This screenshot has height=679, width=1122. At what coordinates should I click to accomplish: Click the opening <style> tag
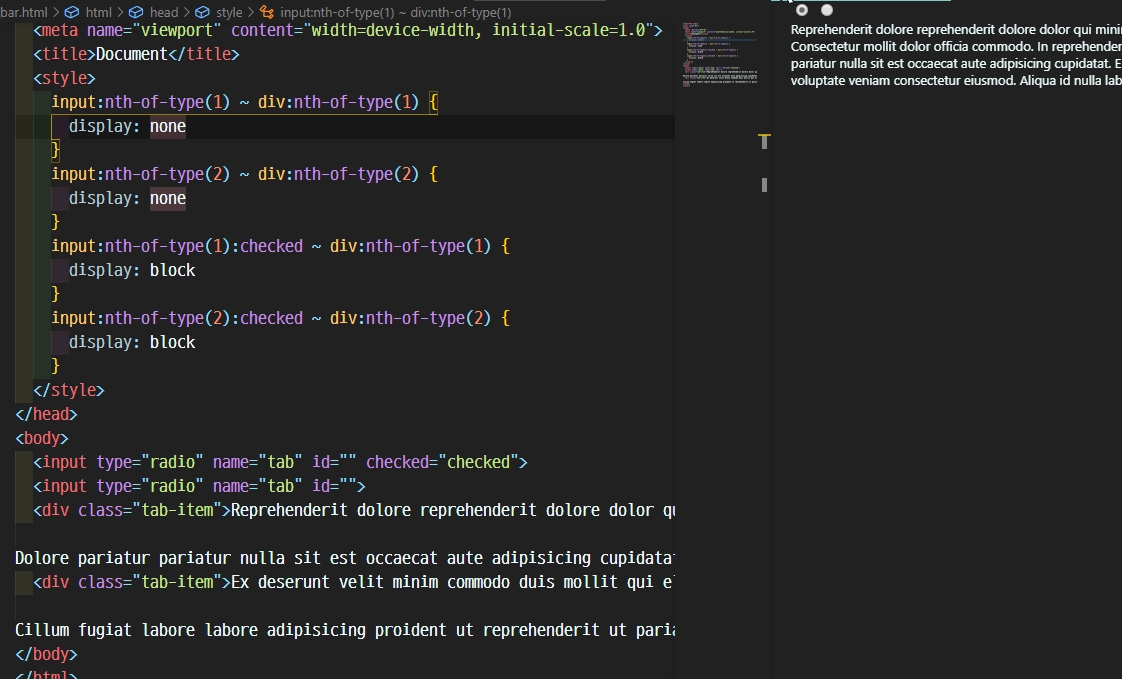click(x=64, y=78)
